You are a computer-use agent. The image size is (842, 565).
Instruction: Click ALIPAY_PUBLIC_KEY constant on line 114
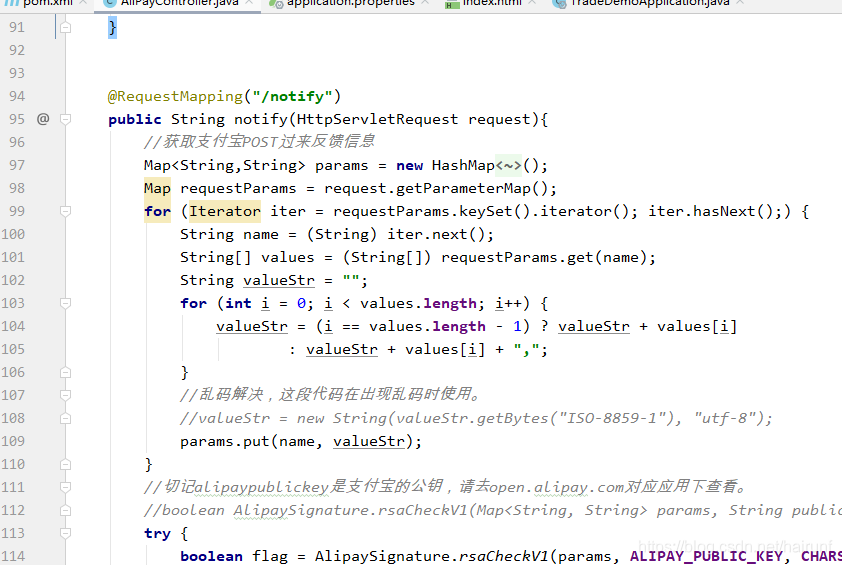pos(706,556)
